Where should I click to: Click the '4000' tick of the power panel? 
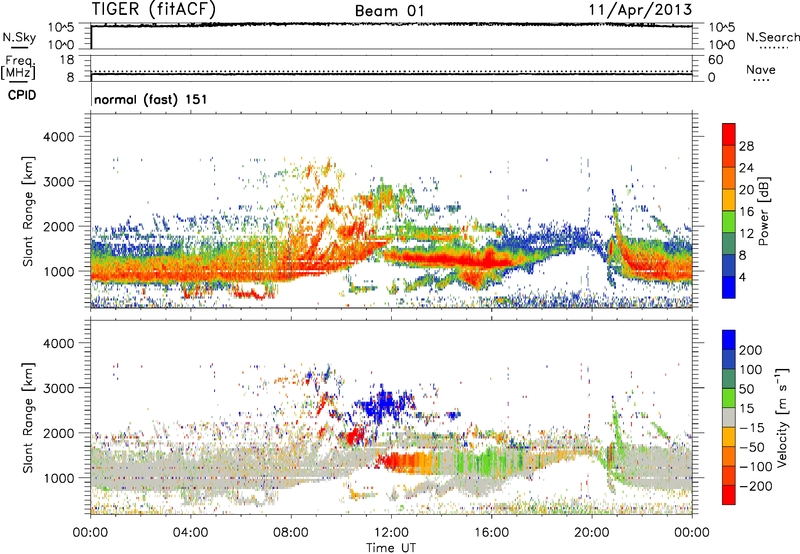[x=59, y=137]
